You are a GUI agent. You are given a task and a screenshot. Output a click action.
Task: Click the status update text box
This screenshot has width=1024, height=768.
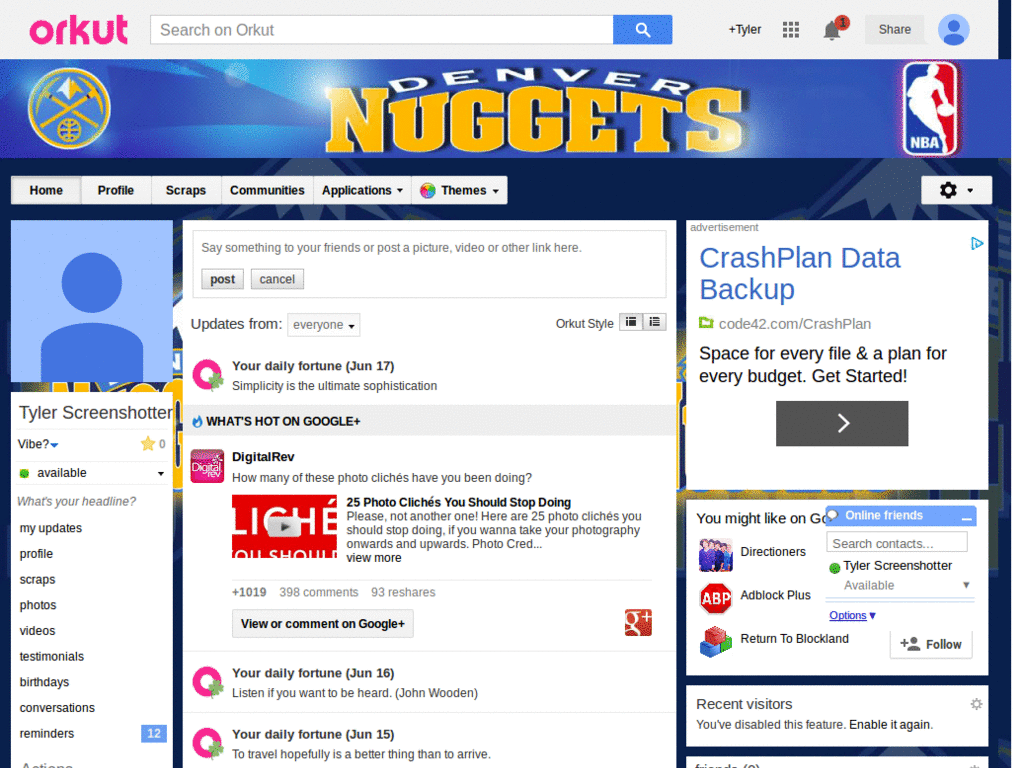[429, 248]
